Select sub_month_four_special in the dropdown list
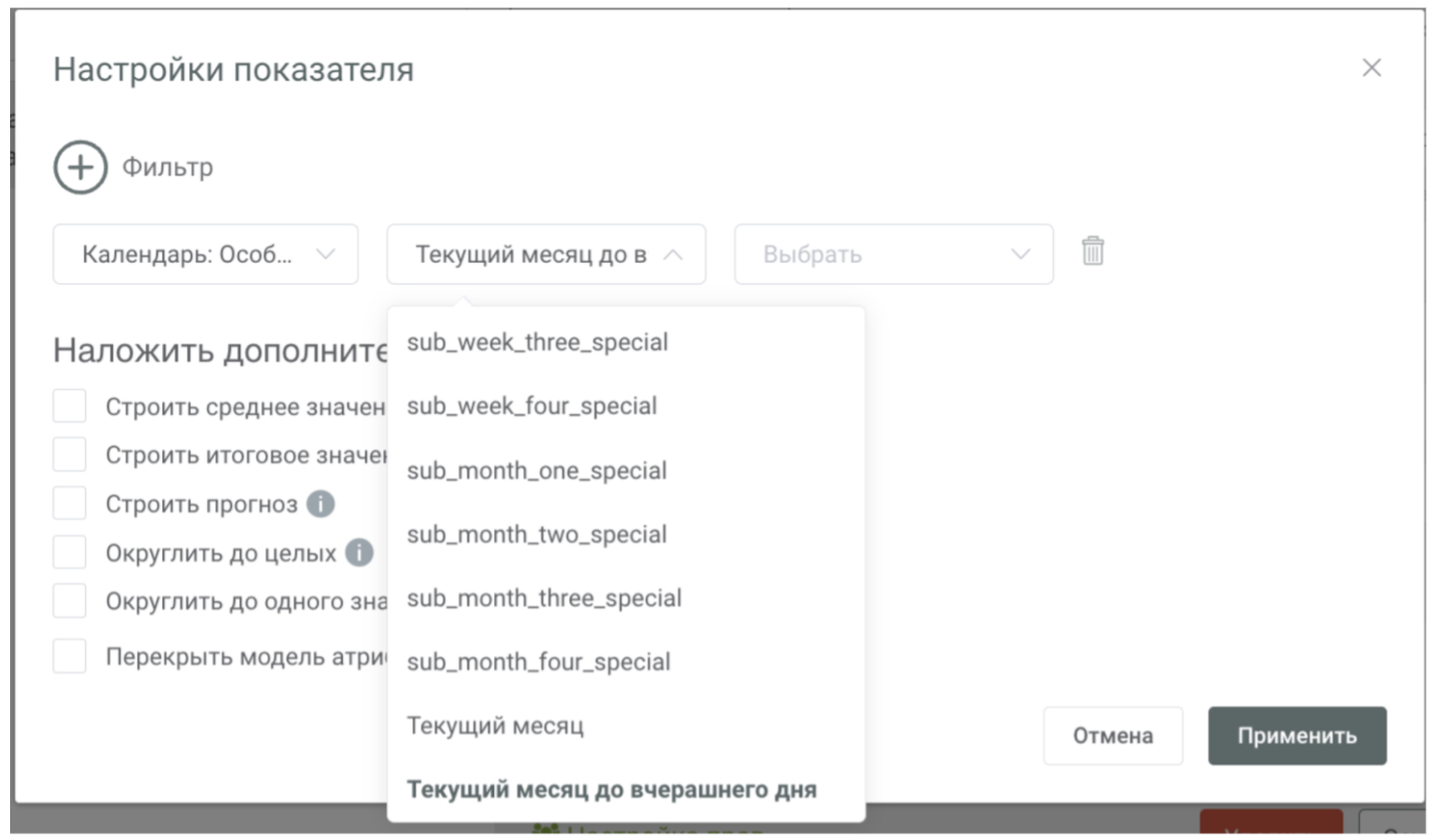 click(x=538, y=662)
